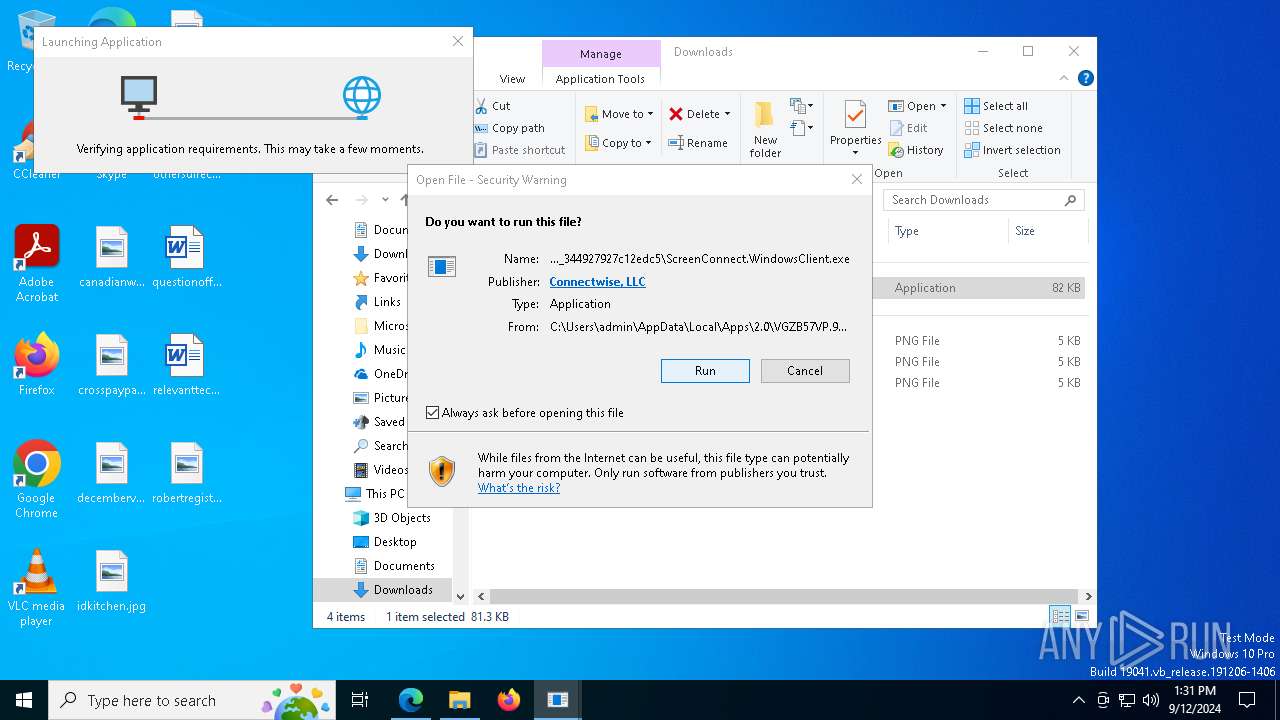This screenshot has width=1280, height=720.
Task: Close the Launching Application window
Action: [x=457, y=41]
